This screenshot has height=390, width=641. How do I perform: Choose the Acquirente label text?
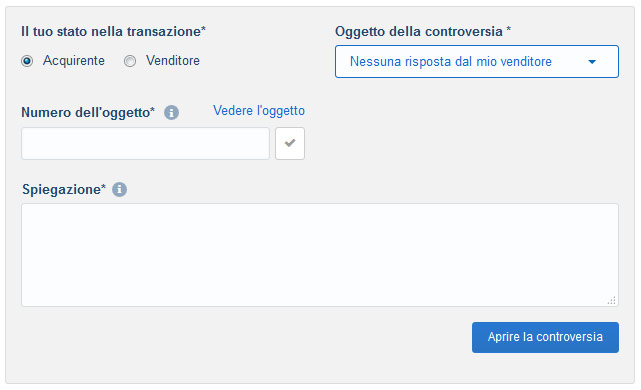coord(74,61)
